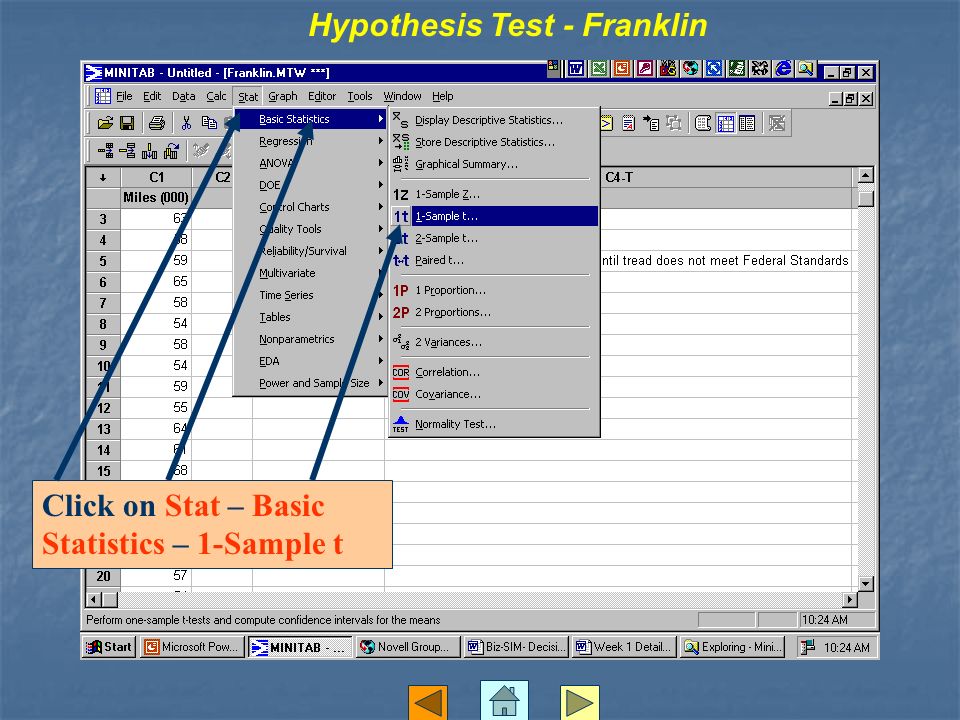The height and width of the screenshot is (720, 960).
Task: Select Graphical Summary menu entry
Action: 494,164
